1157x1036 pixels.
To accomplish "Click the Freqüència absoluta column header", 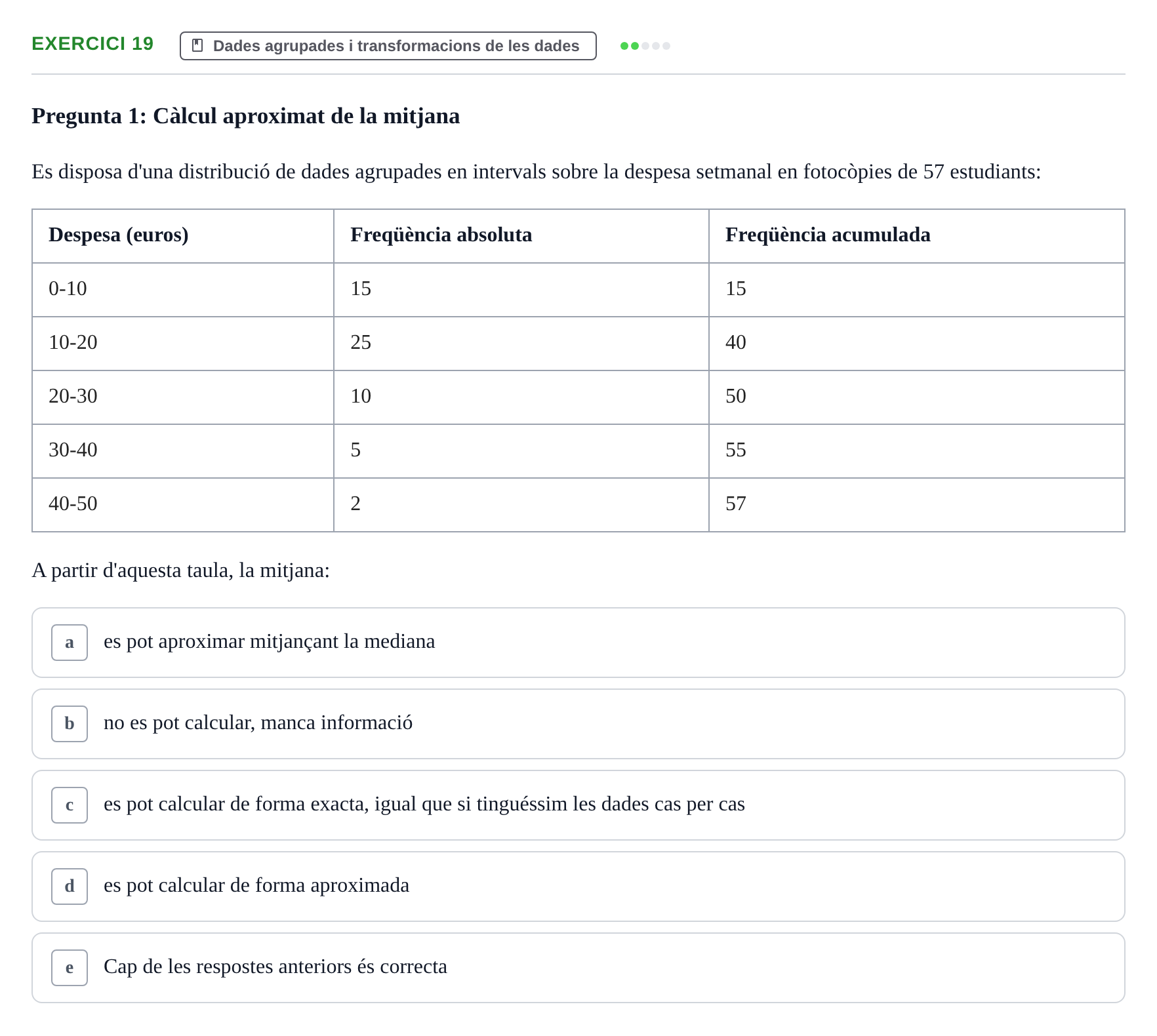I will (521, 236).
